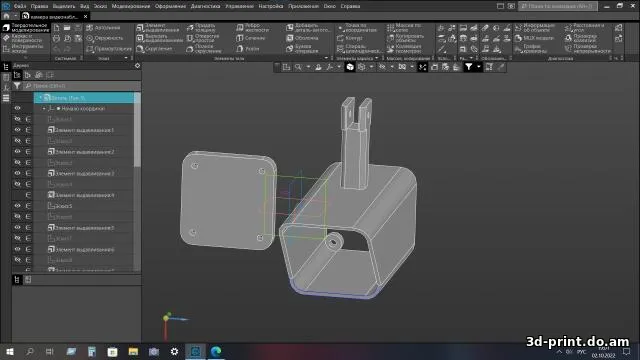The height and width of the screenshot is (360, 640).
Task: Click the shaded cube display mode icon
Action: tap(350, 67)
